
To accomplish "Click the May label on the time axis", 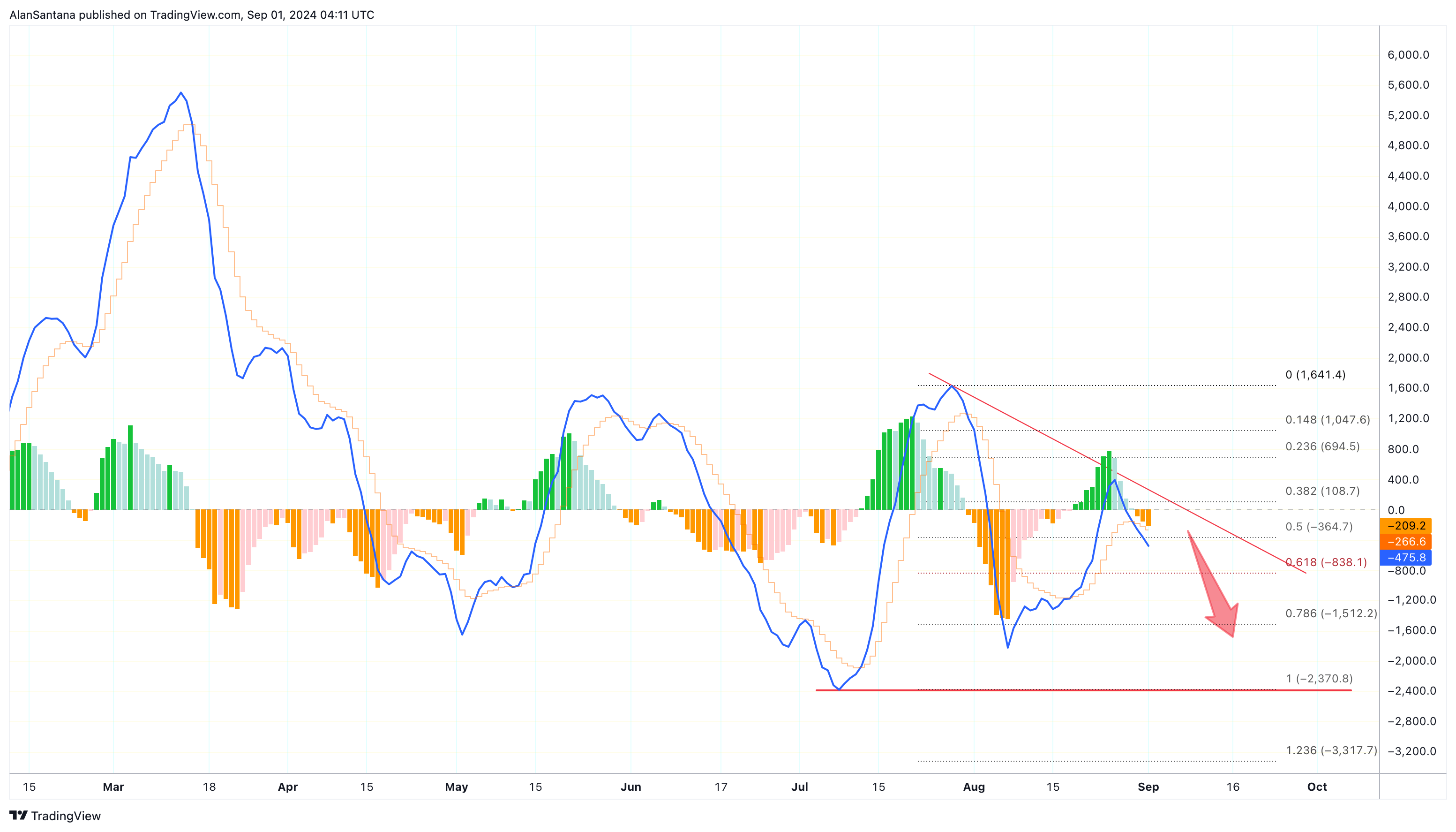I will (456, 787).
